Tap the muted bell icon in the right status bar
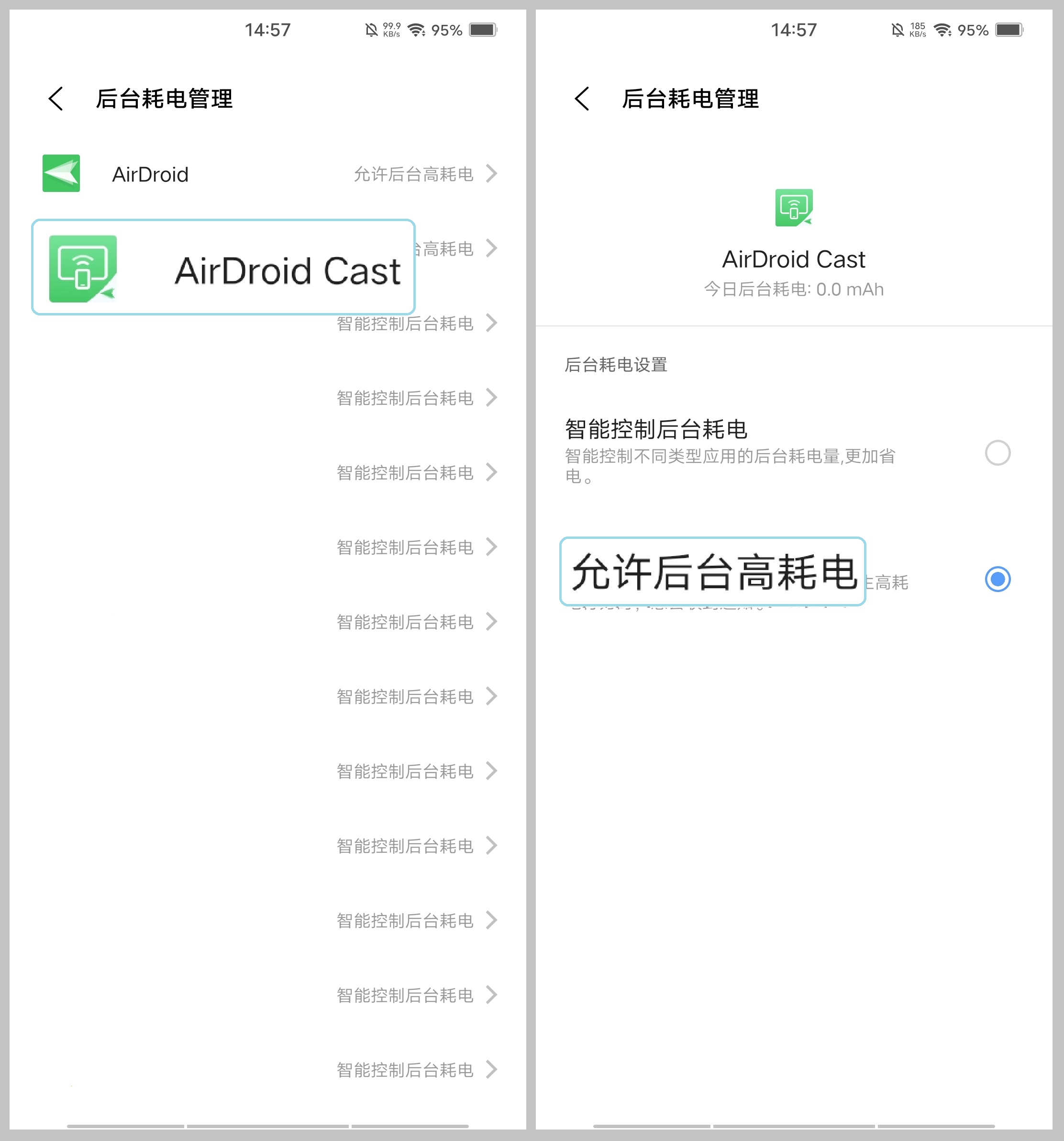Screen dimensions: 1064x1141 click(898, 30)
